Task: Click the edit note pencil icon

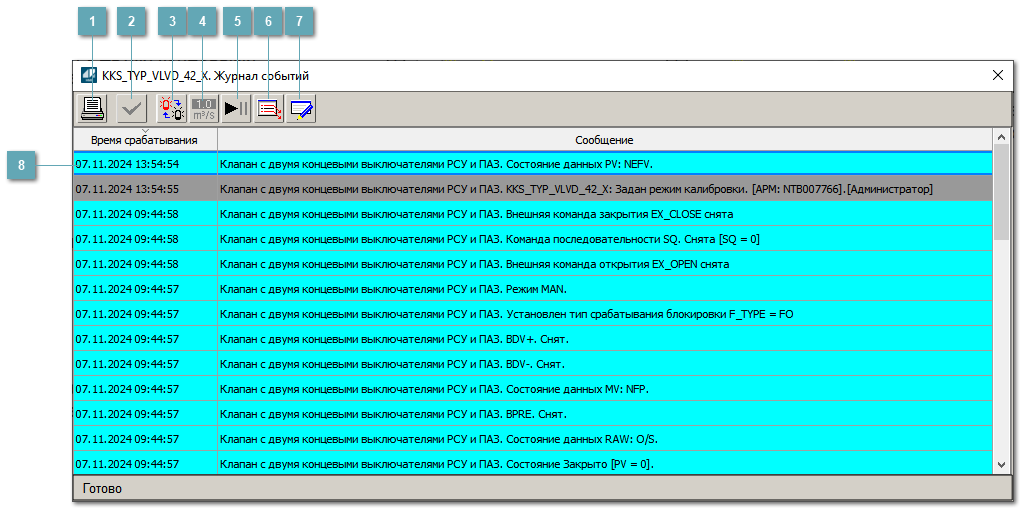Action: (301, 109)
